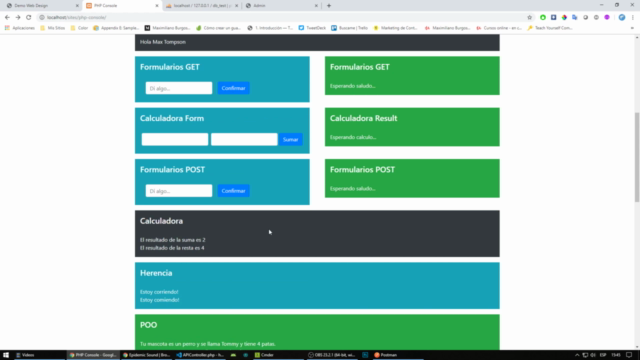Click 'El resultado de la resta es 4' text

172,248
